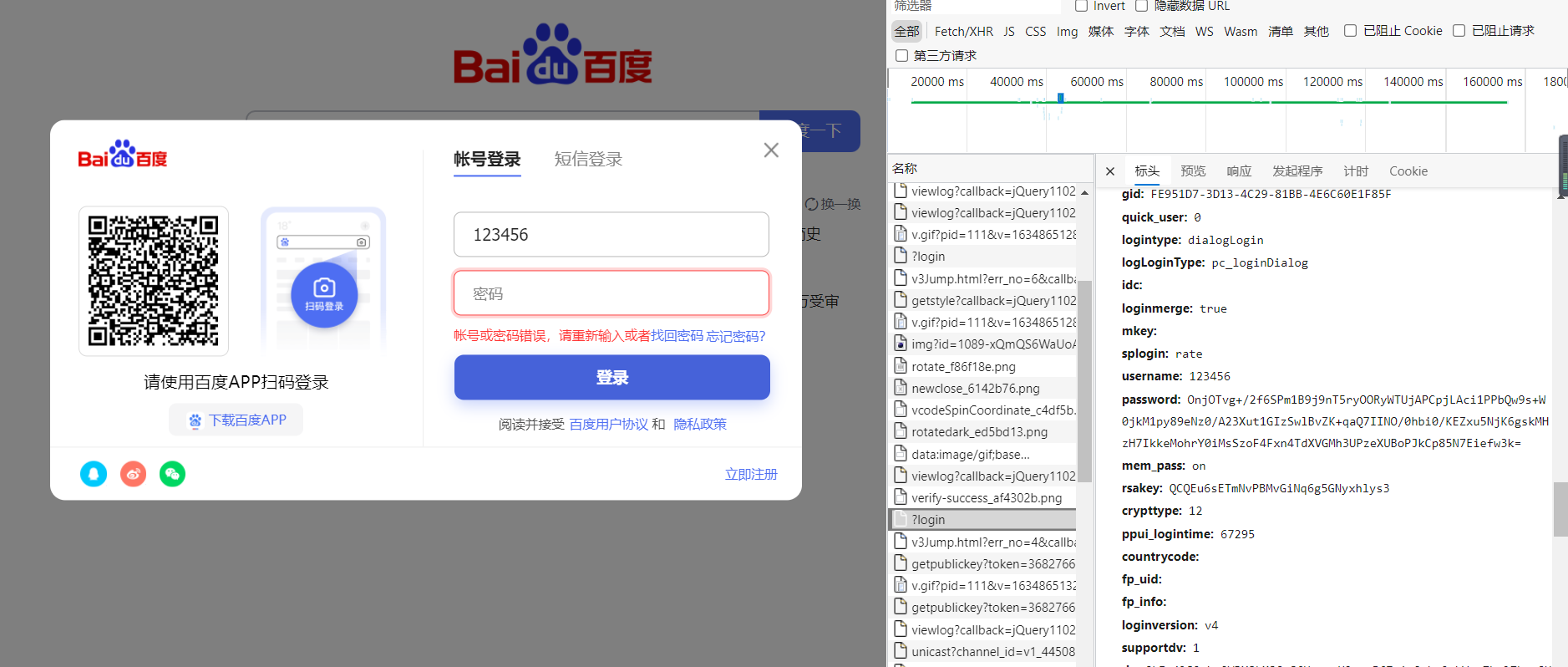This screenshot has width=1568, height=667.
Task: Select the v3Jump.html?err_no=4 request
Action: pyautogui.click(x=983, y=542)
